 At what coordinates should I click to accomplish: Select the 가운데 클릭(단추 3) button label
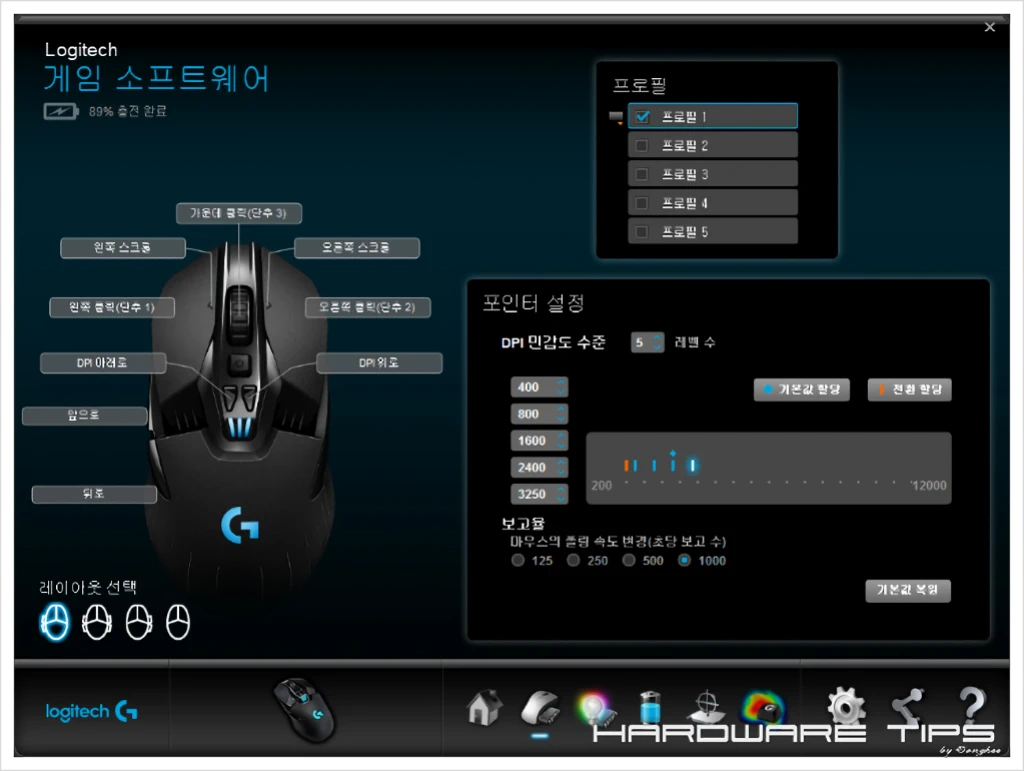[238, 213]
